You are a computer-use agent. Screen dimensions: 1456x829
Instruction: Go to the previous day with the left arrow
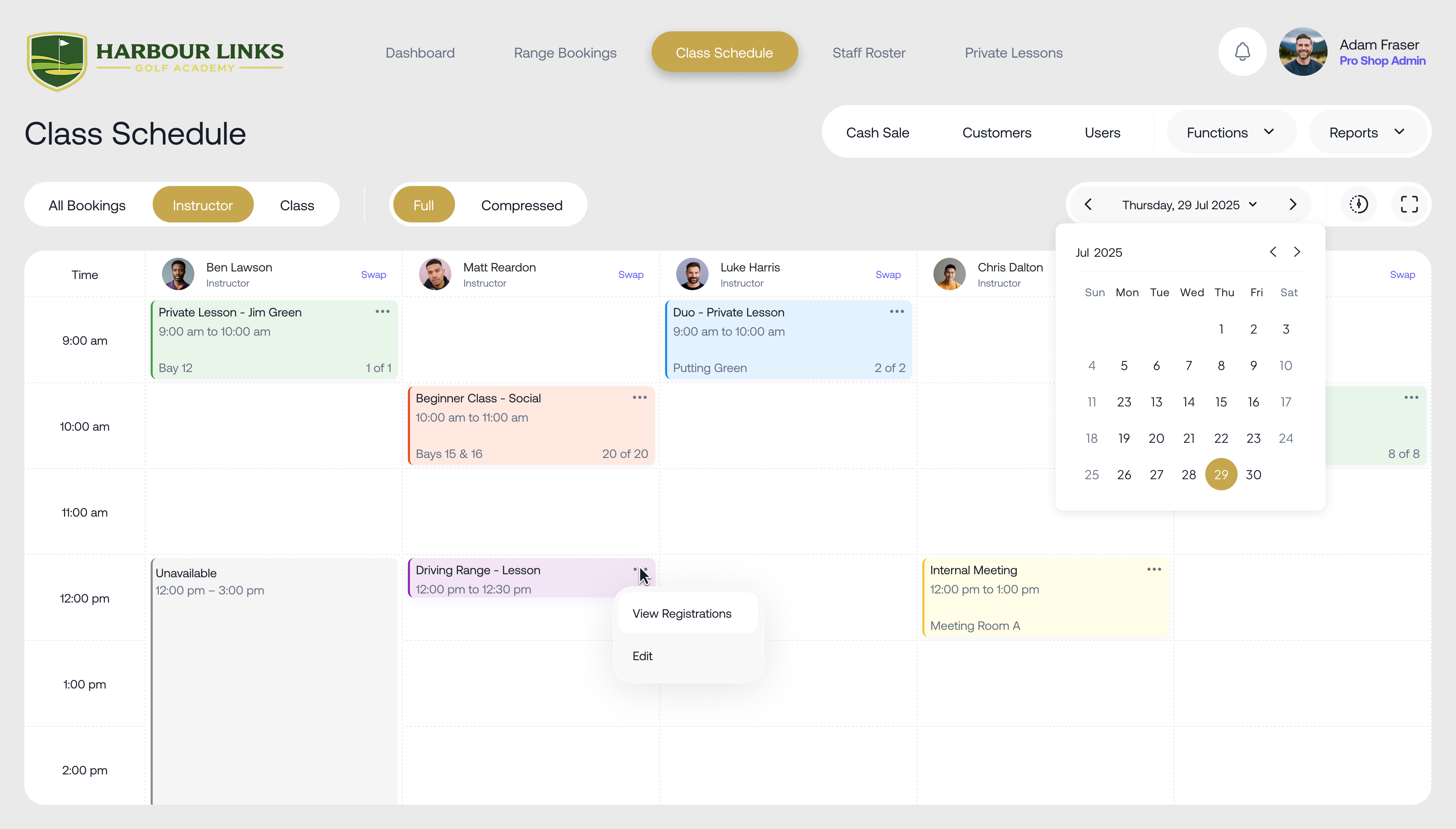tap(1089, 204)
